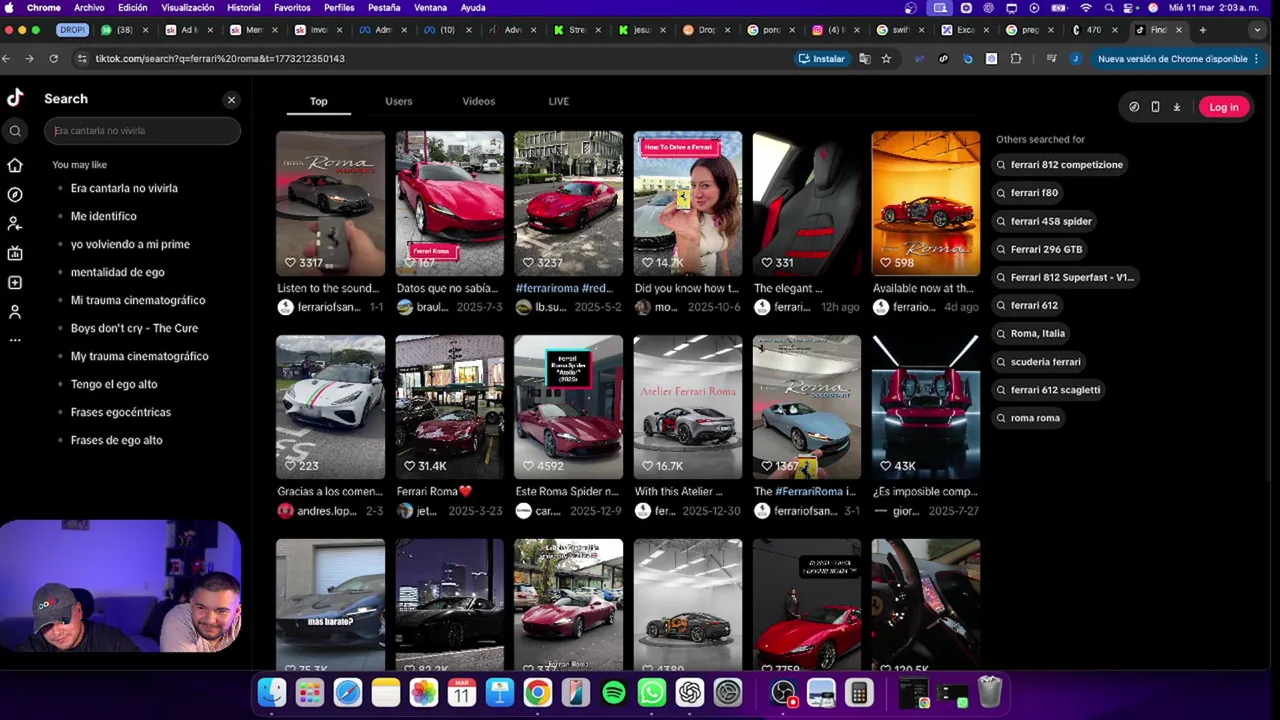
Task: Open Chrome Historial menu
Action: pyautogui.click(x=243, y=8)
